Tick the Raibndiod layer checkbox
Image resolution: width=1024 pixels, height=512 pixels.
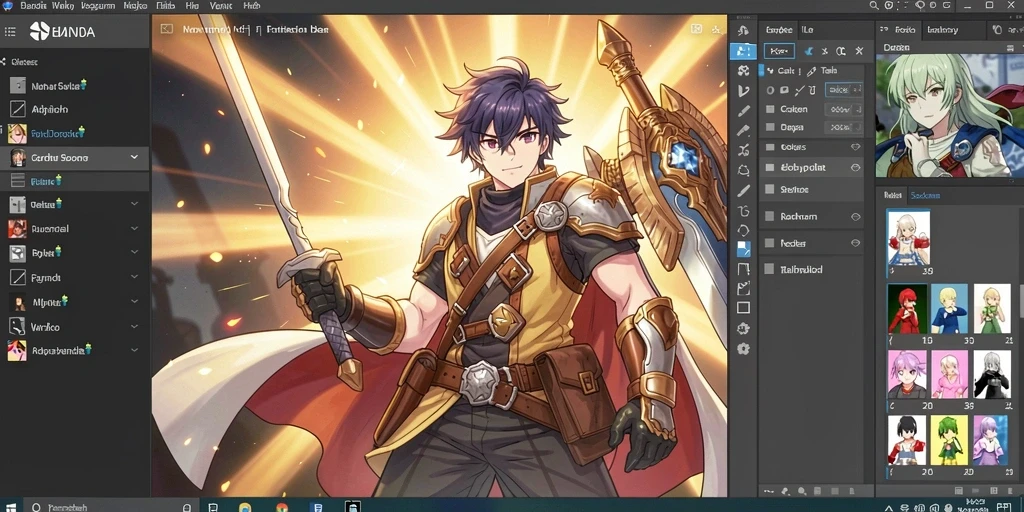[x=769, y=269]
